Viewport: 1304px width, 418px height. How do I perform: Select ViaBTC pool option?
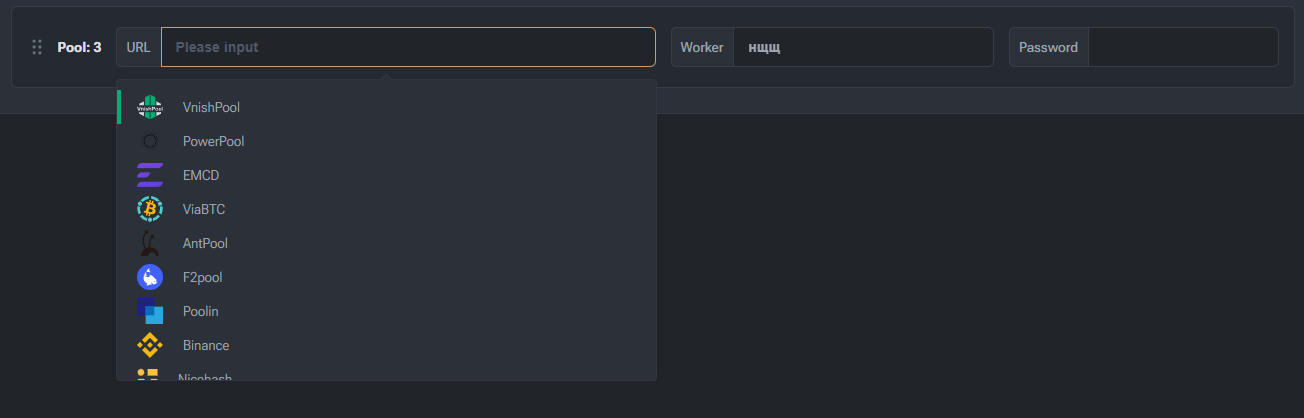pyautogui.click(x=386, y=209)
